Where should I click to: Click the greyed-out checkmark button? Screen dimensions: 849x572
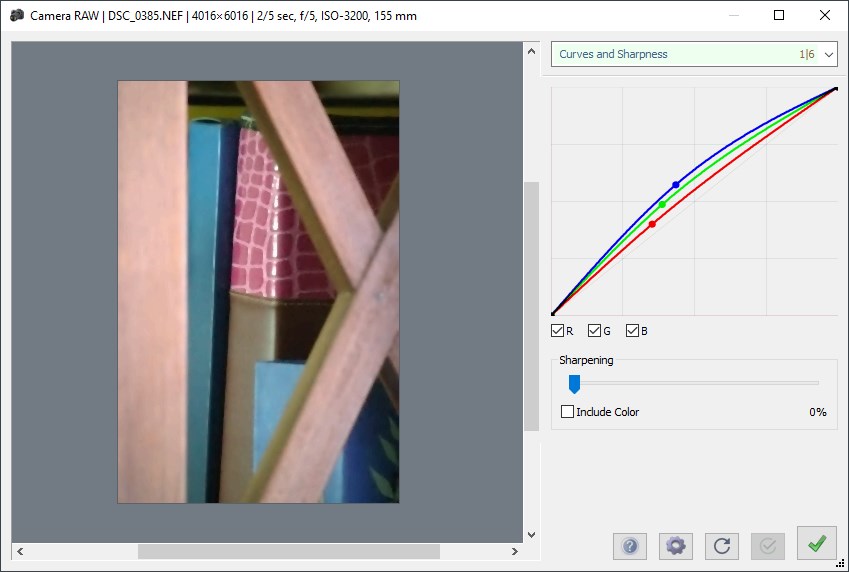point(768,545)
